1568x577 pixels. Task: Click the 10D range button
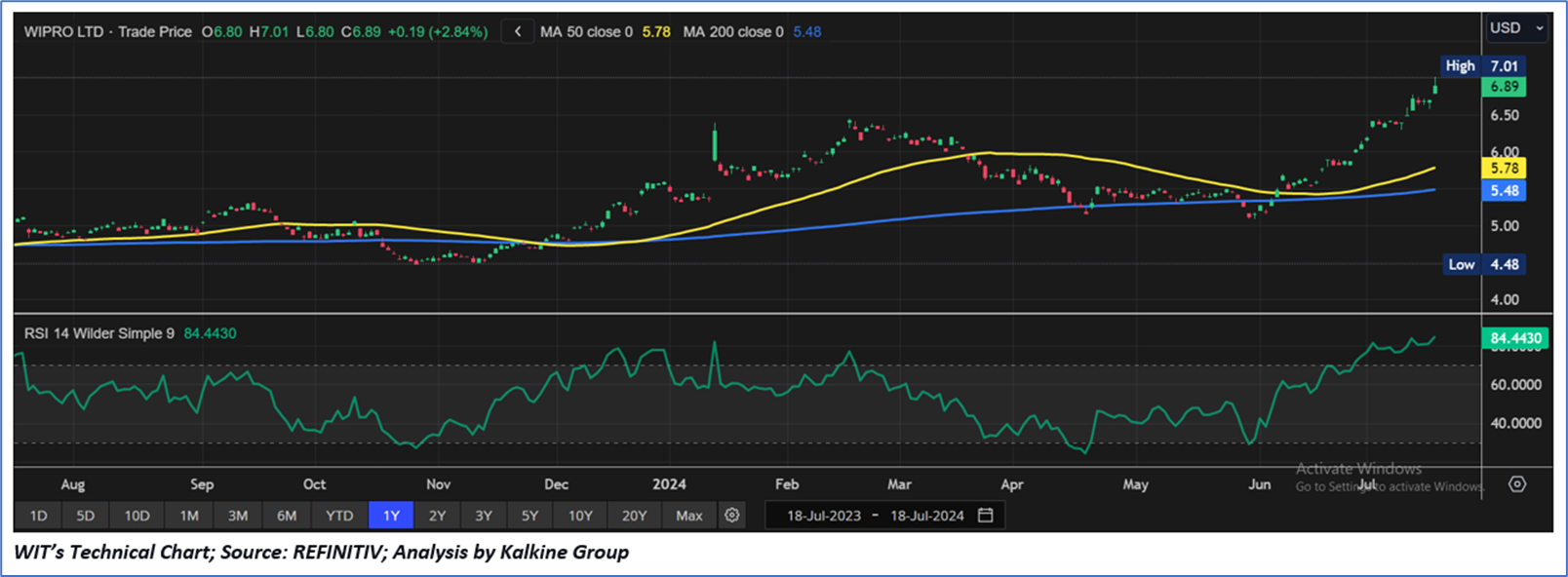(x=137, y=516)
